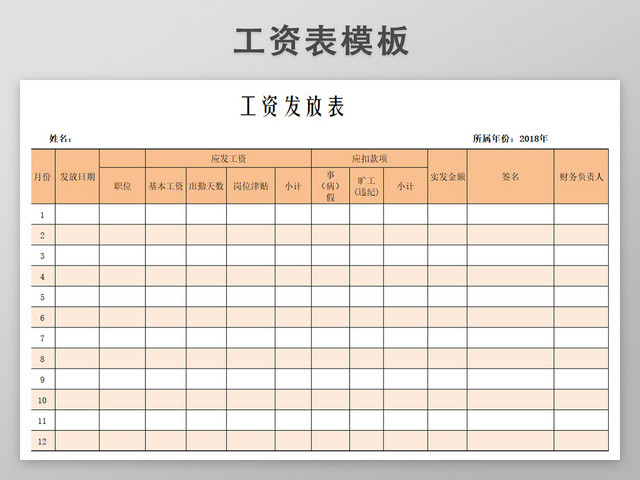The height and width of the screenshot is (480, 640).
Task: Select month row 10
Action: [x=320, y=400]
